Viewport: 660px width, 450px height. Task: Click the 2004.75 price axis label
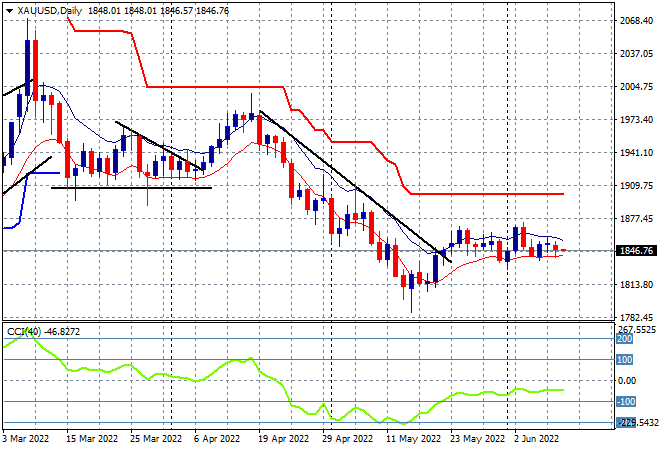pyautogui.click(x=636, y=86)
